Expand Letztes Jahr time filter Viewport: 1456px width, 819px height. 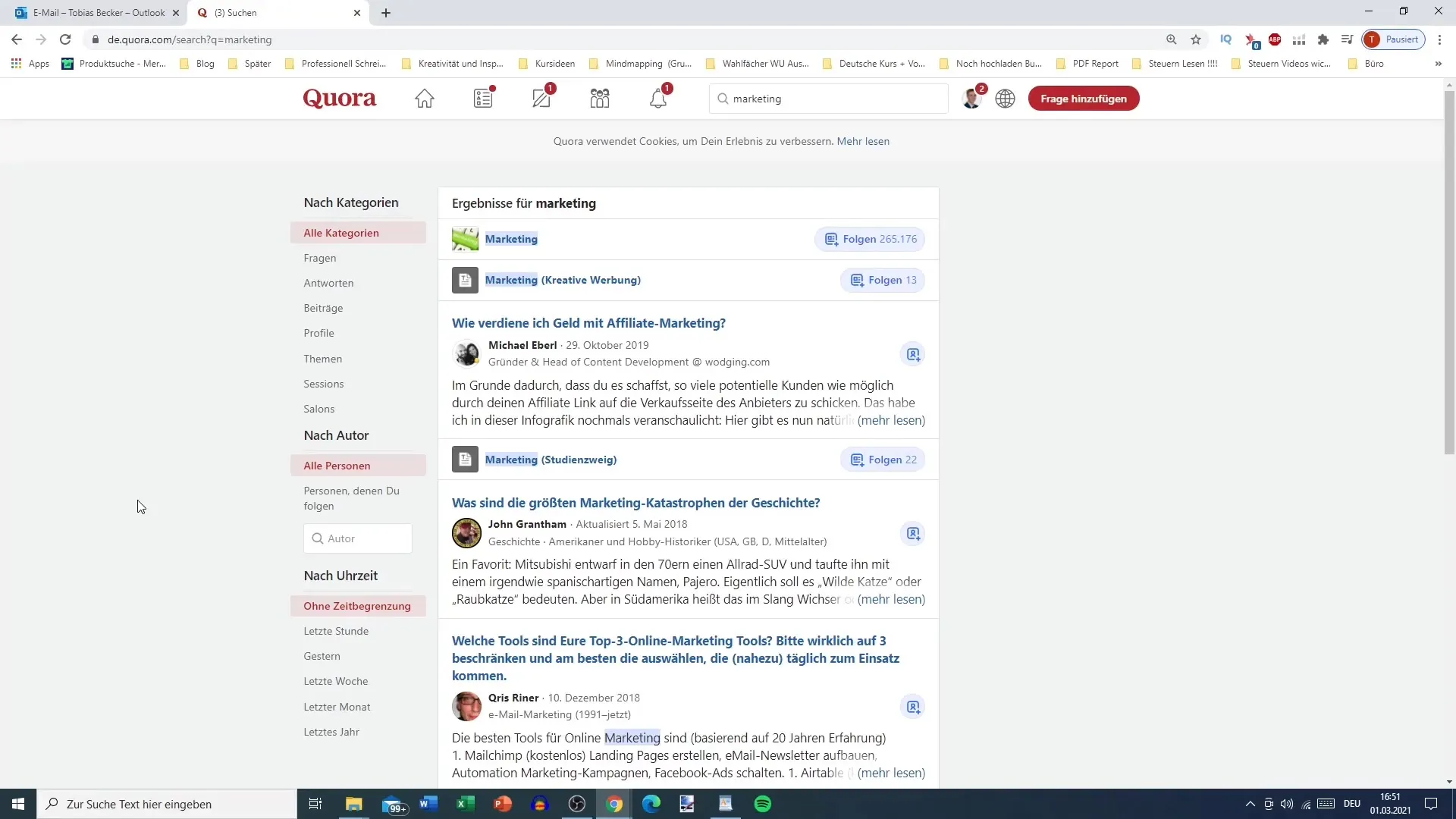(x=331, y=731)
